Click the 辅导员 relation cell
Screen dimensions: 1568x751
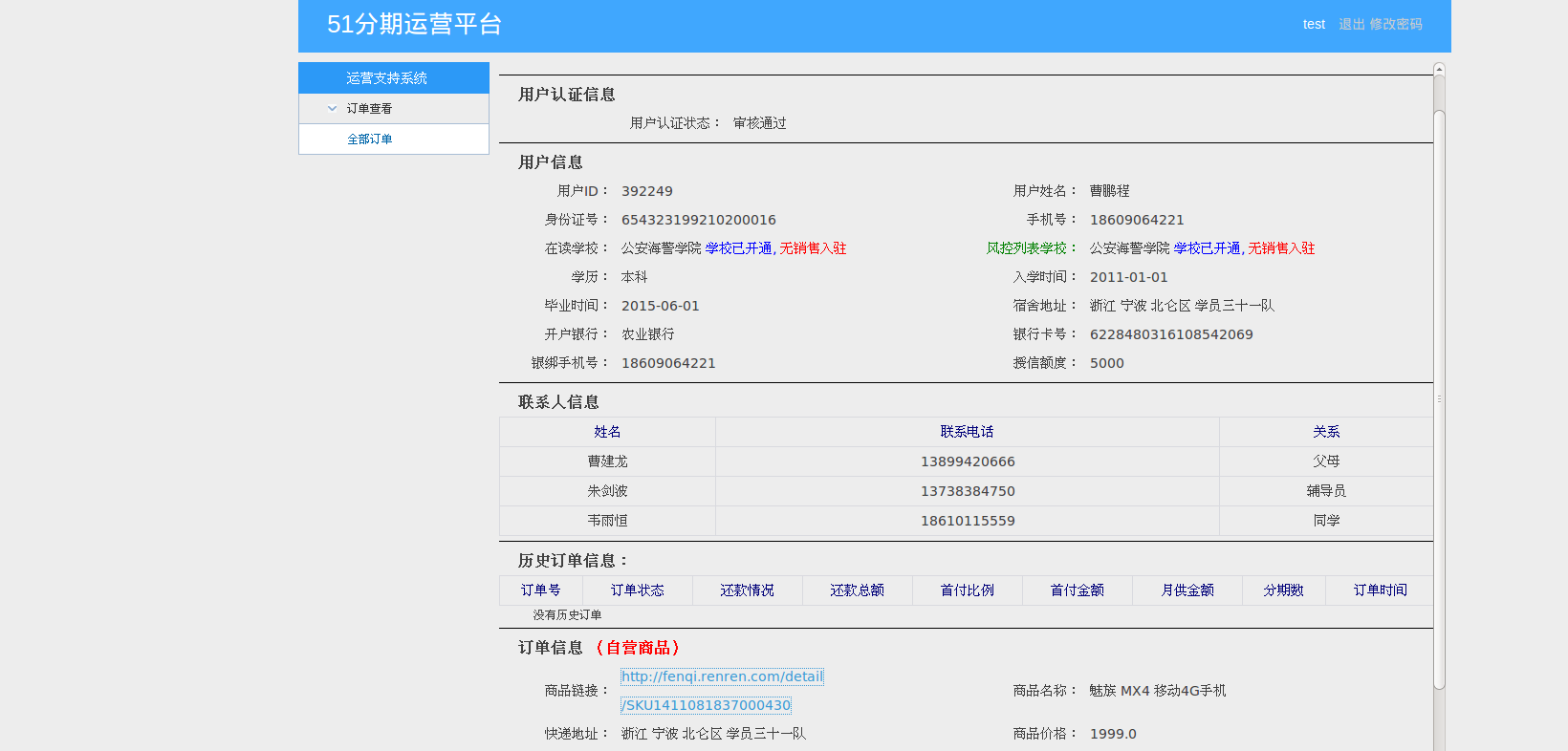coord(1326,491)
